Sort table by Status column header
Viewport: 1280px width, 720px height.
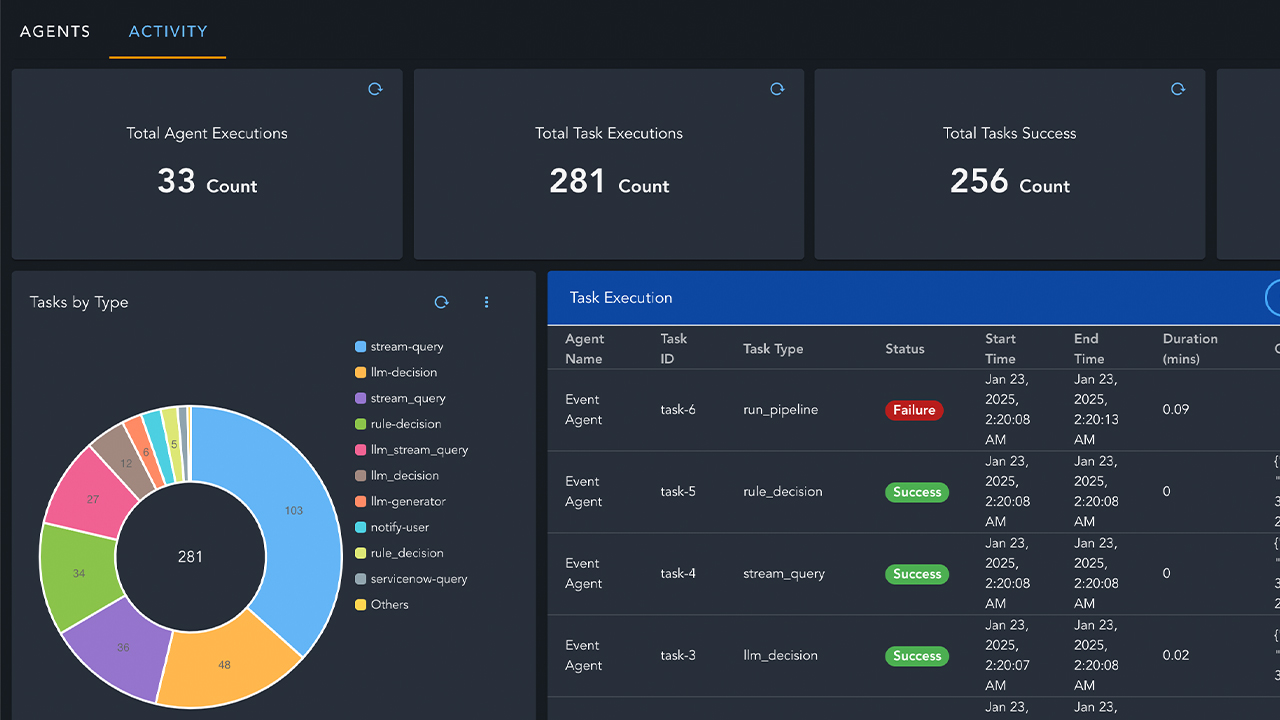coord(904,349)
